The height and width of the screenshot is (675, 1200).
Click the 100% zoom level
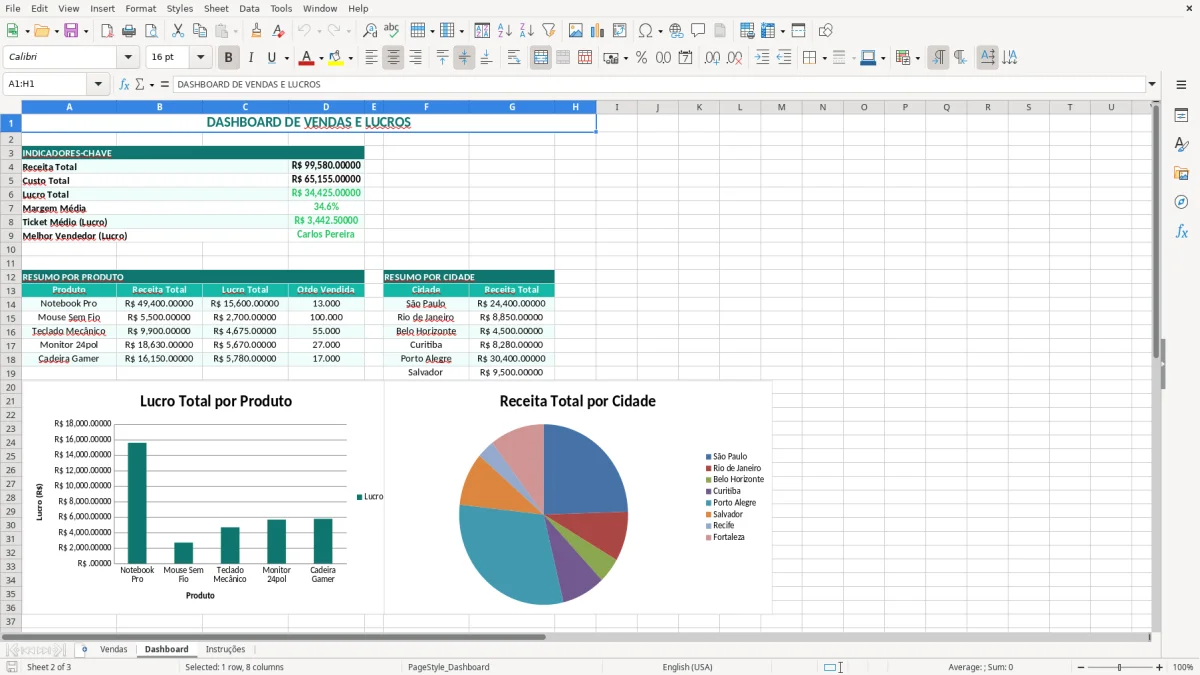(x=1183, y=667)
